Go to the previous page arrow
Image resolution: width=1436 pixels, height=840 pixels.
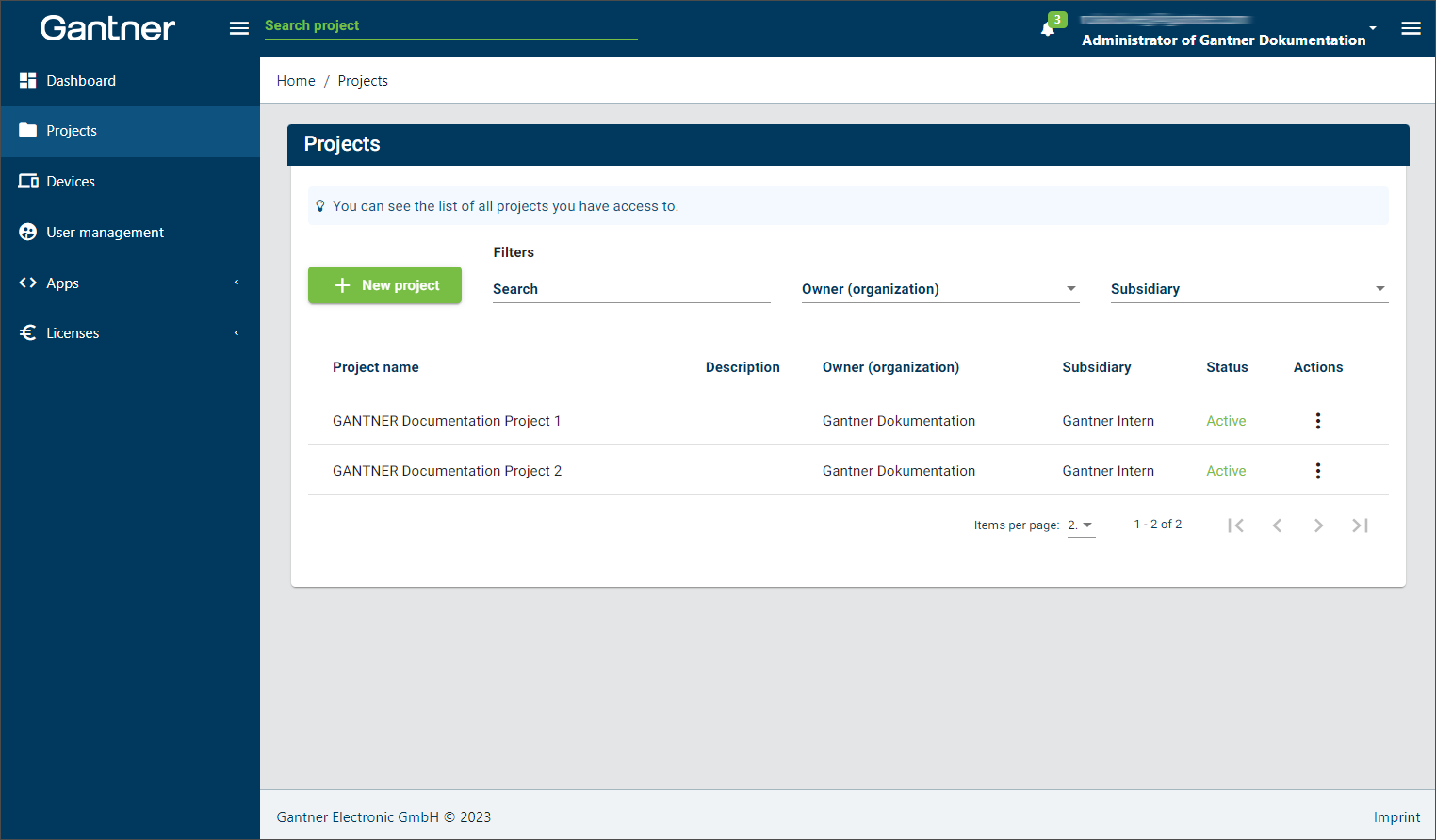click(x=1277, y=525)
